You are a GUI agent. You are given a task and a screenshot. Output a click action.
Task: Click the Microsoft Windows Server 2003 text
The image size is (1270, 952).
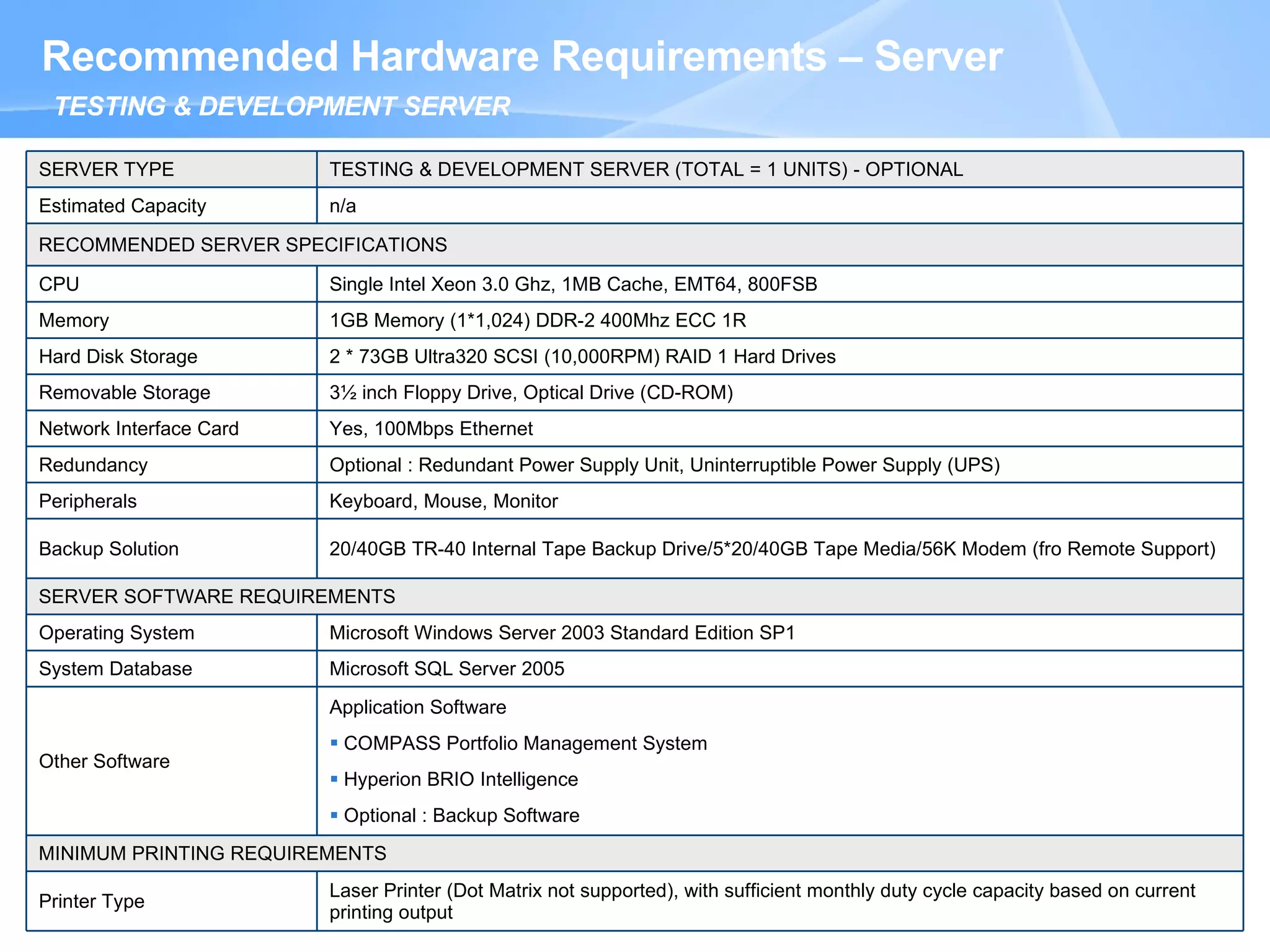tap(562, 633)
